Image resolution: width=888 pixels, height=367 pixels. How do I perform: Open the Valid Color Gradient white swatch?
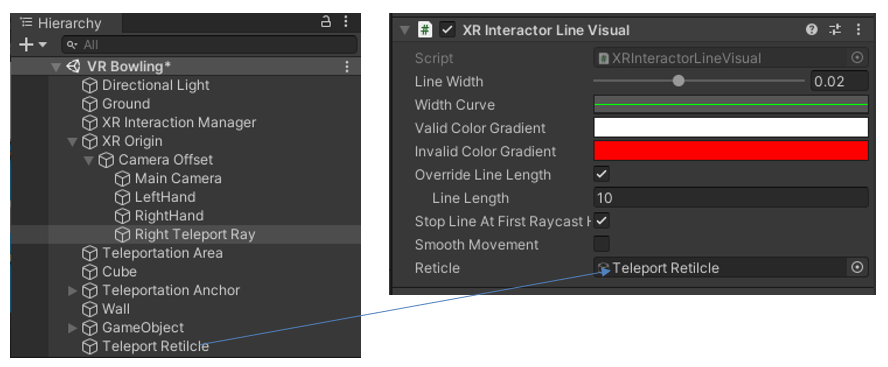click(731, 127)
